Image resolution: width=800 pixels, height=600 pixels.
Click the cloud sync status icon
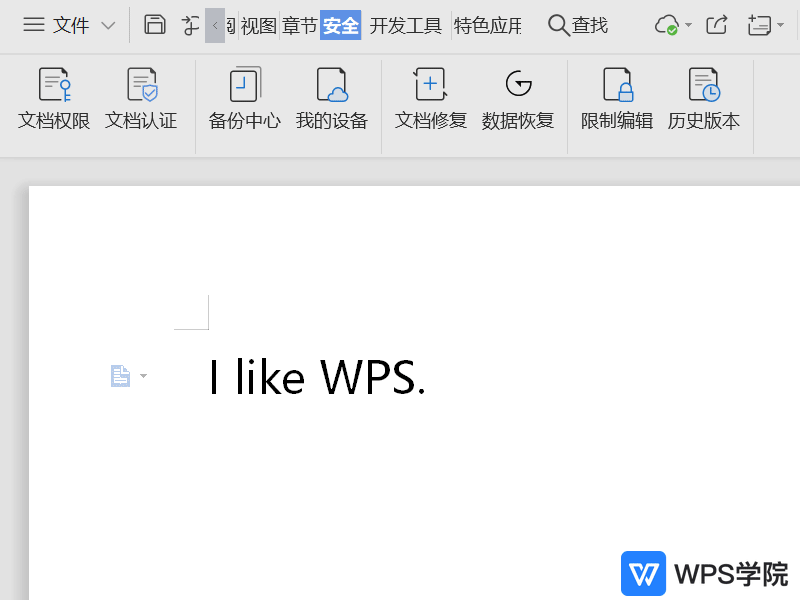point(668,24)
